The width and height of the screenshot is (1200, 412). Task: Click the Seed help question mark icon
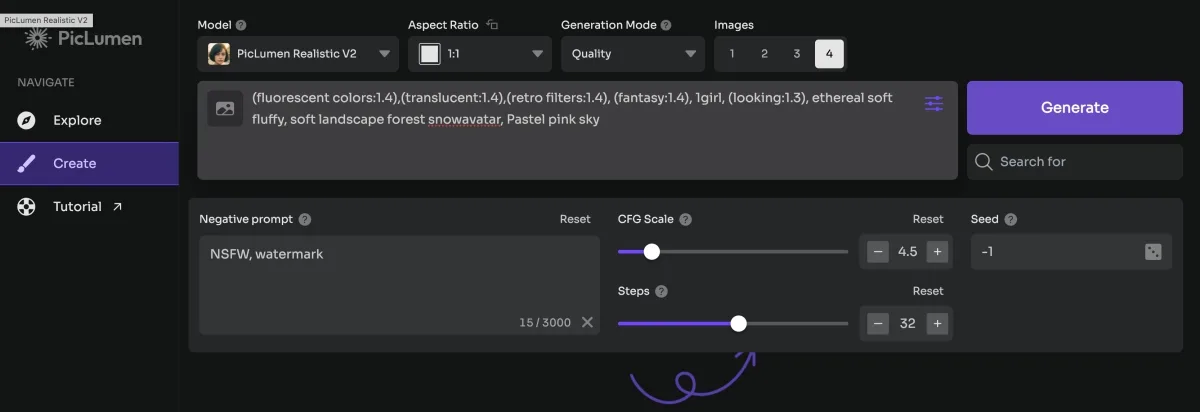coord(1011,219)
